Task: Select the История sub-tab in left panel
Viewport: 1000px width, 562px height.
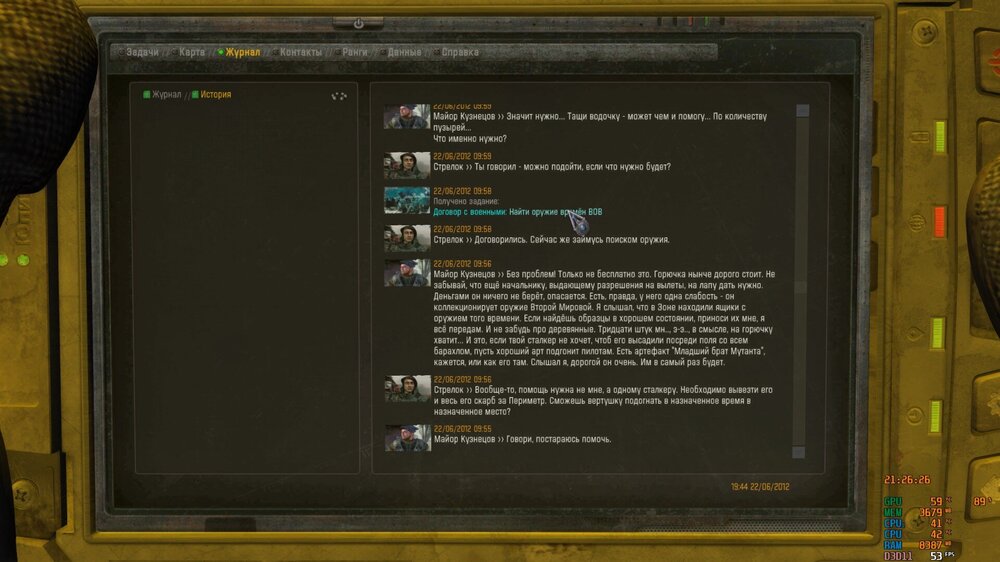Action: pos(216,94)
